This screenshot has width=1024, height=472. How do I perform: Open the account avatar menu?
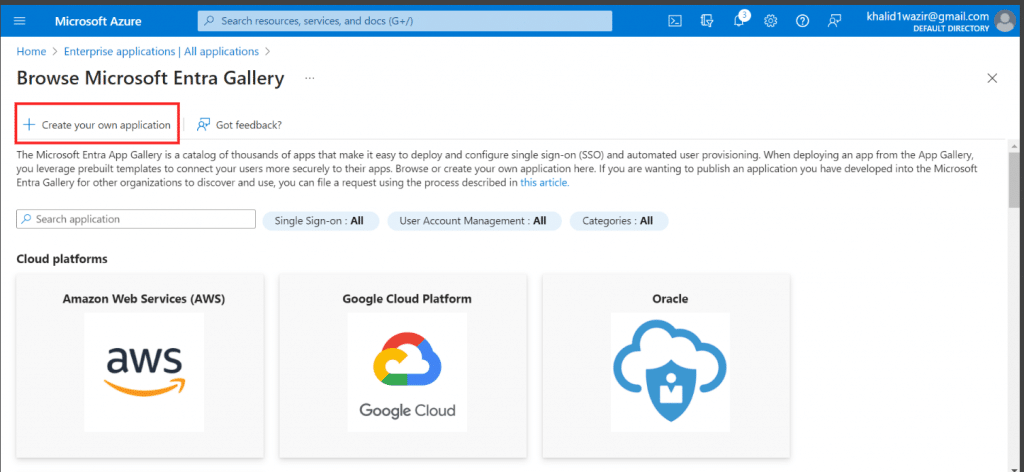(1005, 21)
